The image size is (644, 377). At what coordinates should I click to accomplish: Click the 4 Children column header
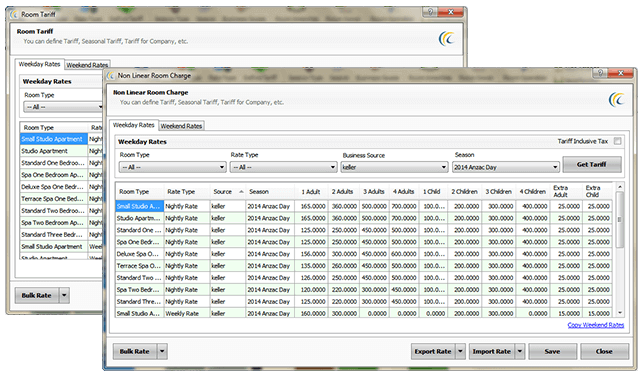pyautogui.click(x=532, y=192)
